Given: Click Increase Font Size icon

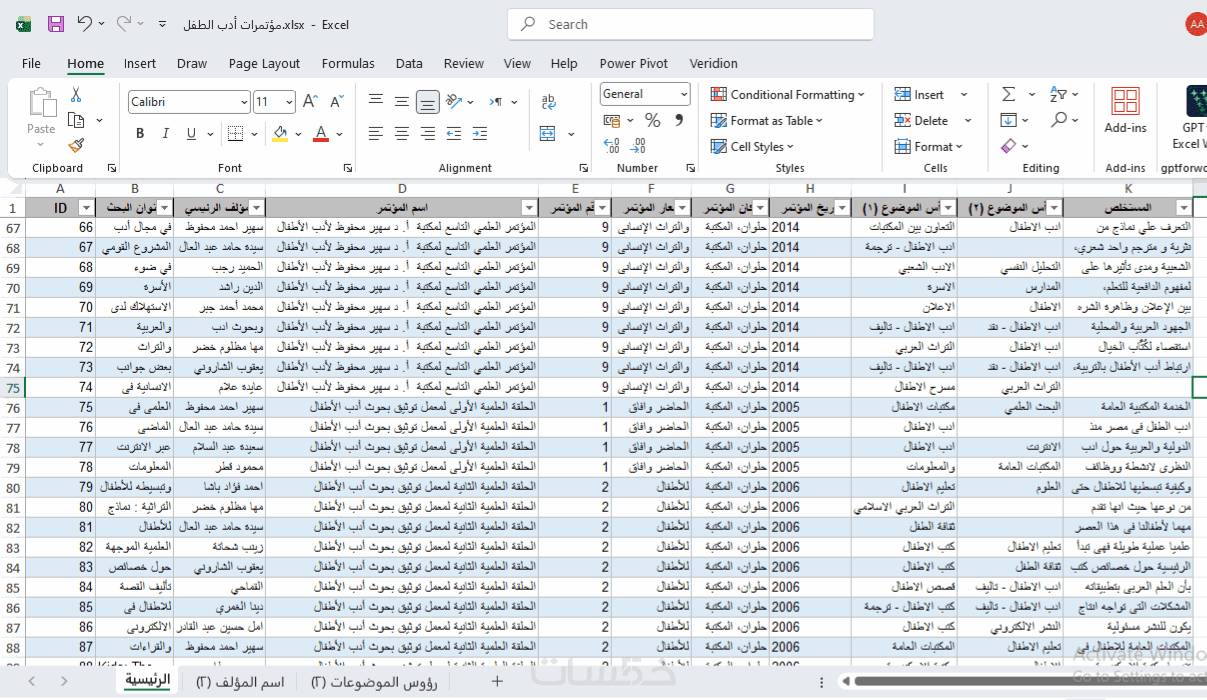Looking at the screenshot, I should pyautogui.click(x=310, y=102).
